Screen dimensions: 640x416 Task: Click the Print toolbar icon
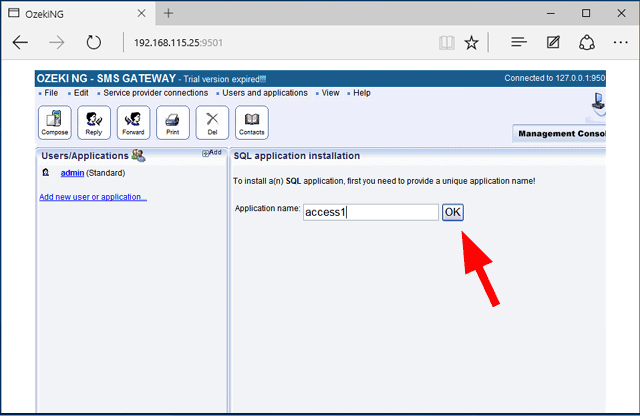click(172, 122)
